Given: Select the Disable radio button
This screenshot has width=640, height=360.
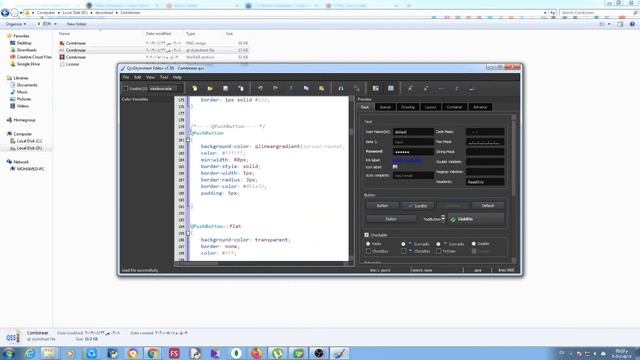Looking at the screenshot, I should click(x=474, y=244).
